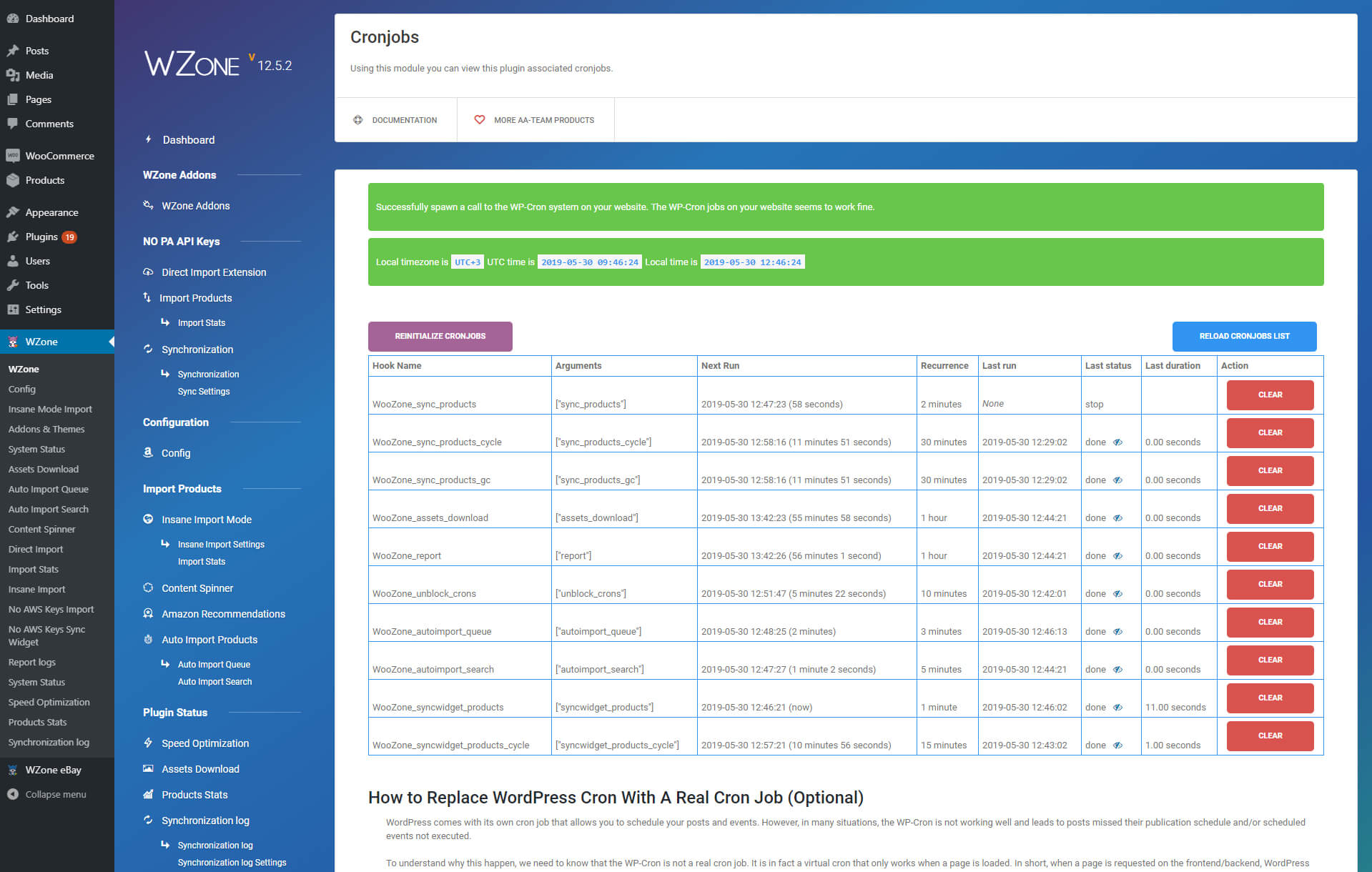Toggle eye icon for WooZone_sync_products_cycle status
The width and height of the screenshot is (1372, 872).
[x=1117, y=442]
